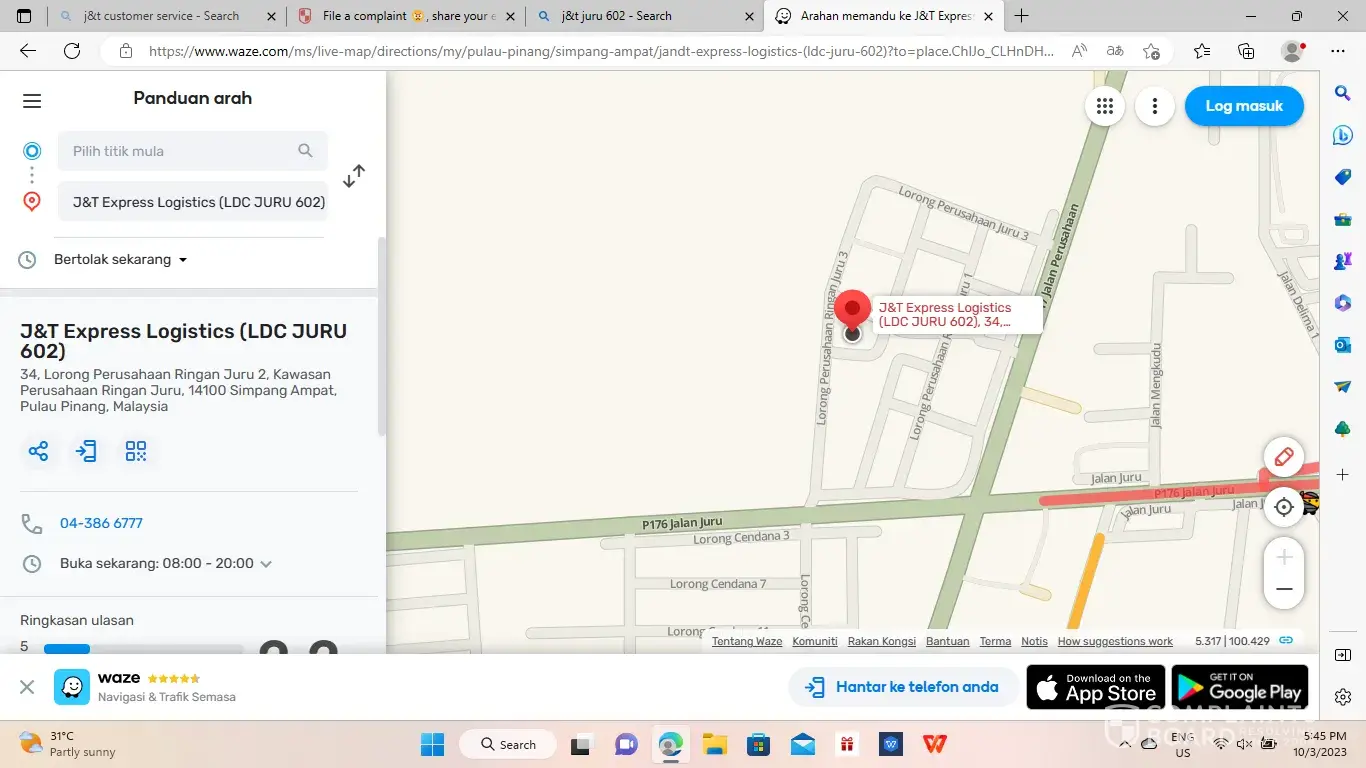Click the Log masuk button
This screenshot has width=1366, height=768.
click(x=1244, y=106)
